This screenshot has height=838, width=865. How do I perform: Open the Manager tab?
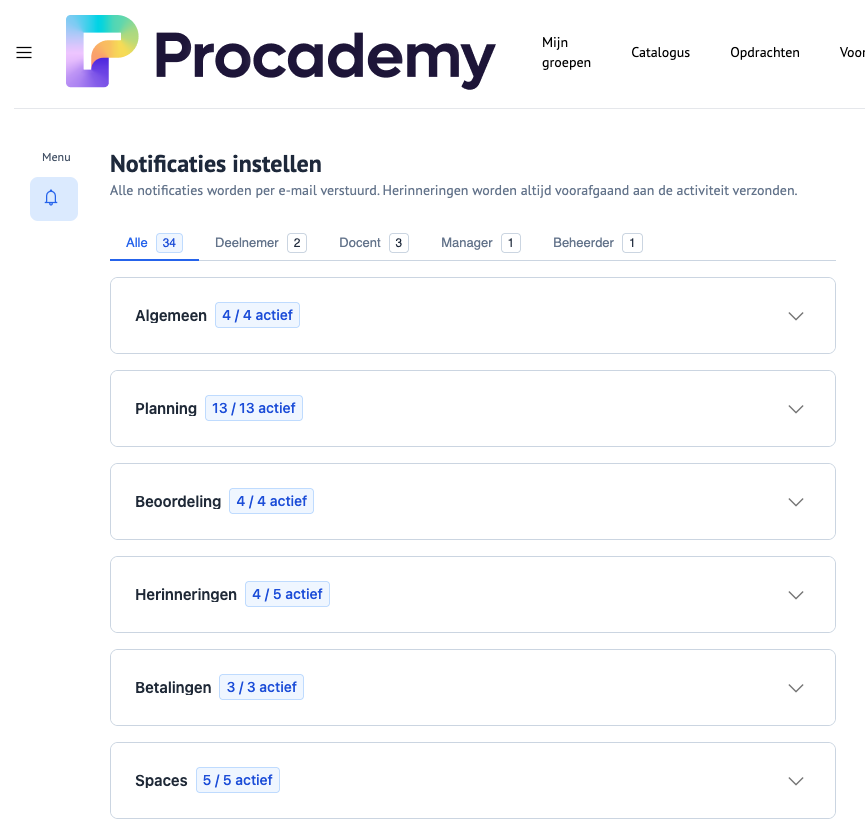[x=480, y=243]
